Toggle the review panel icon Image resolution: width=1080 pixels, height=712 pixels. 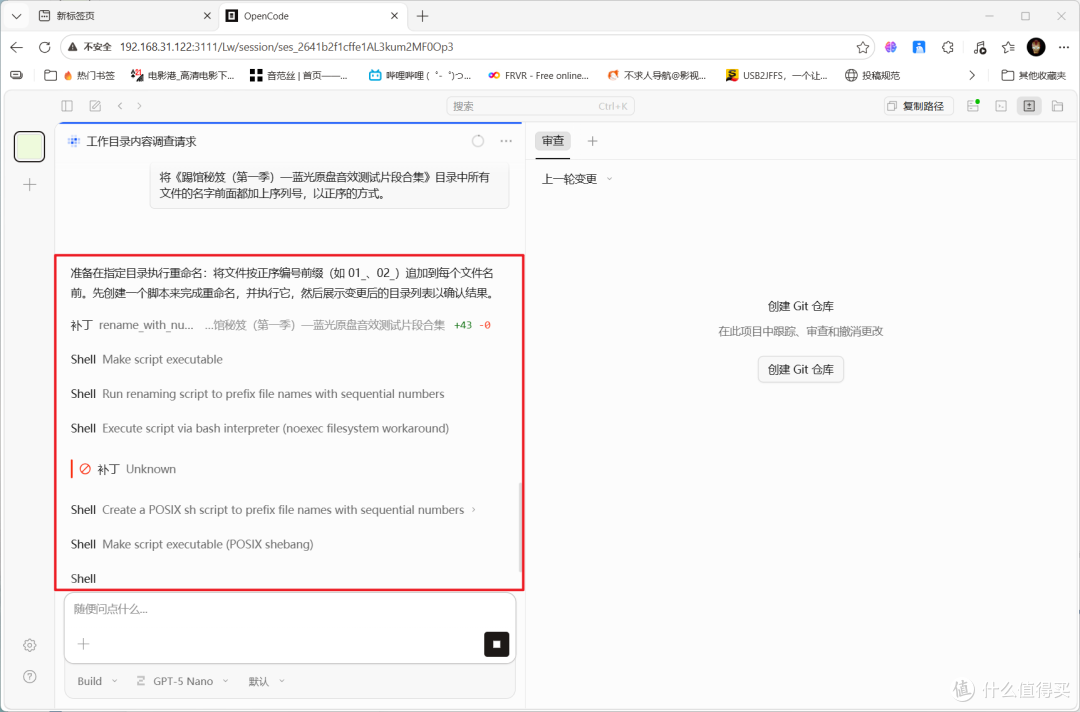click(1029, 106)
